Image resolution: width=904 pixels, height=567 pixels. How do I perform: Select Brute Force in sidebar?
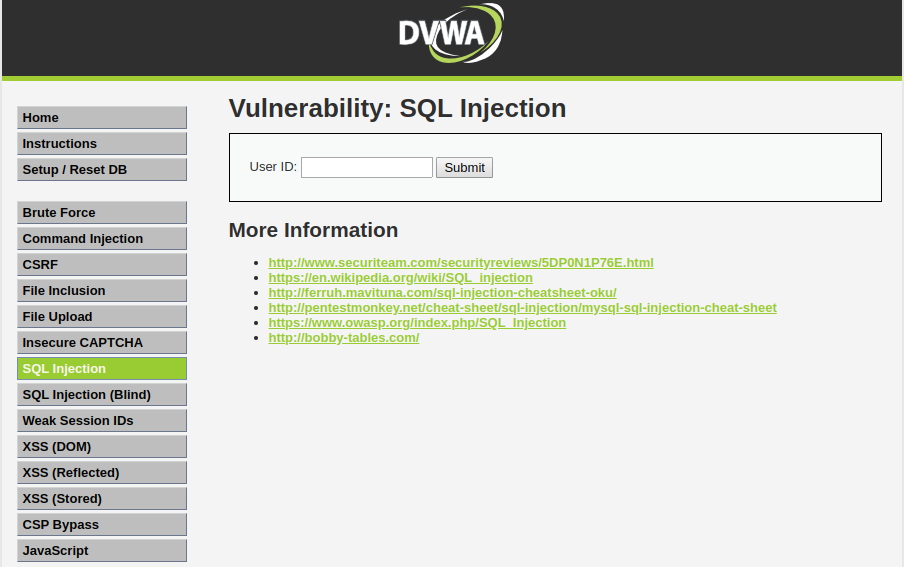(101, 213)
